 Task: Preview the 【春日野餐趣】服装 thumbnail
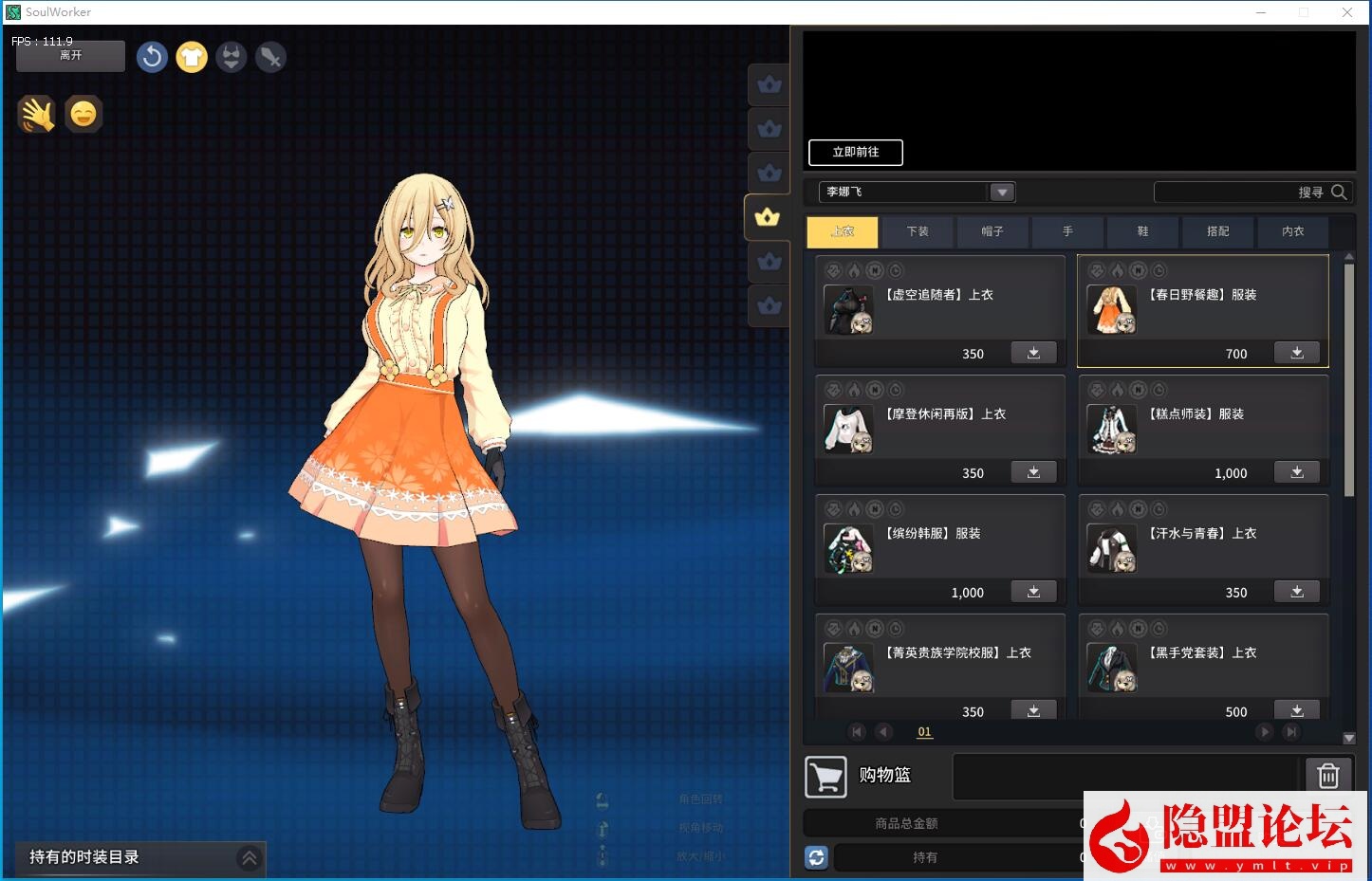(1112, 310)
